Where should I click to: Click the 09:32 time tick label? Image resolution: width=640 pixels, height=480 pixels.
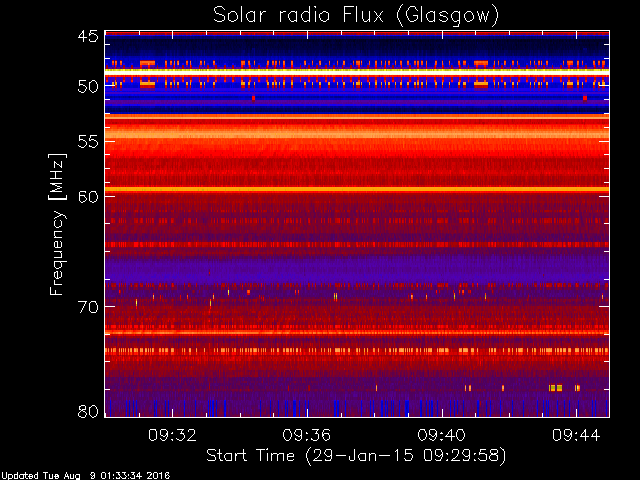pos(172,436)
